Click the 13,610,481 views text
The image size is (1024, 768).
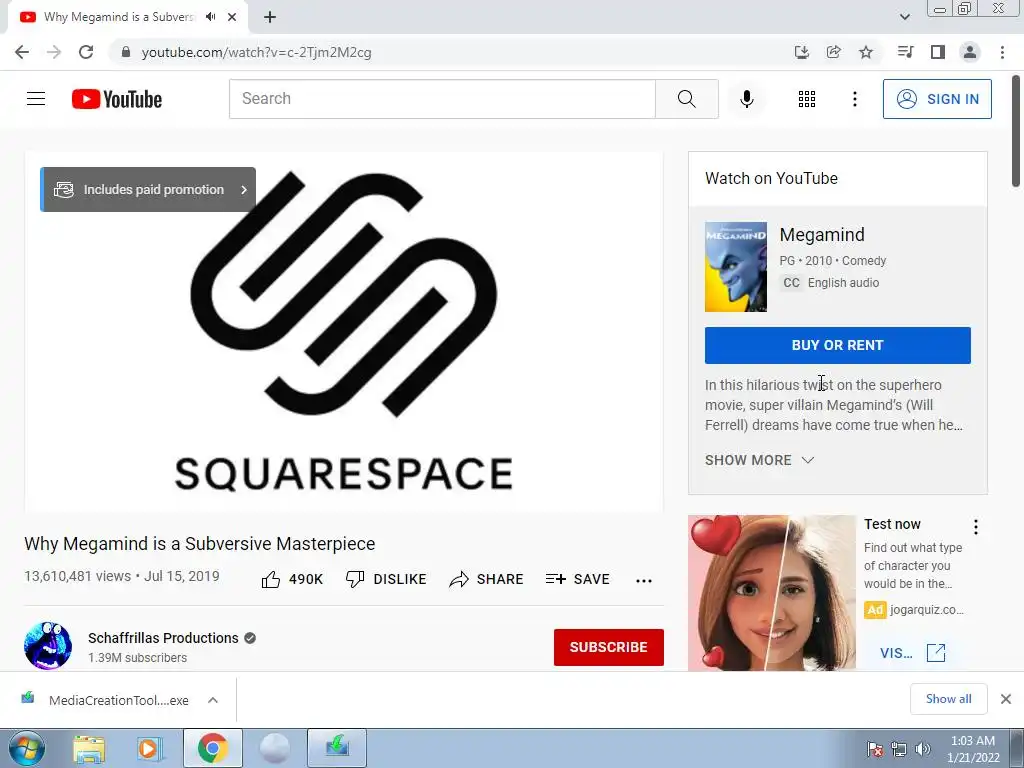coord(78,576)
